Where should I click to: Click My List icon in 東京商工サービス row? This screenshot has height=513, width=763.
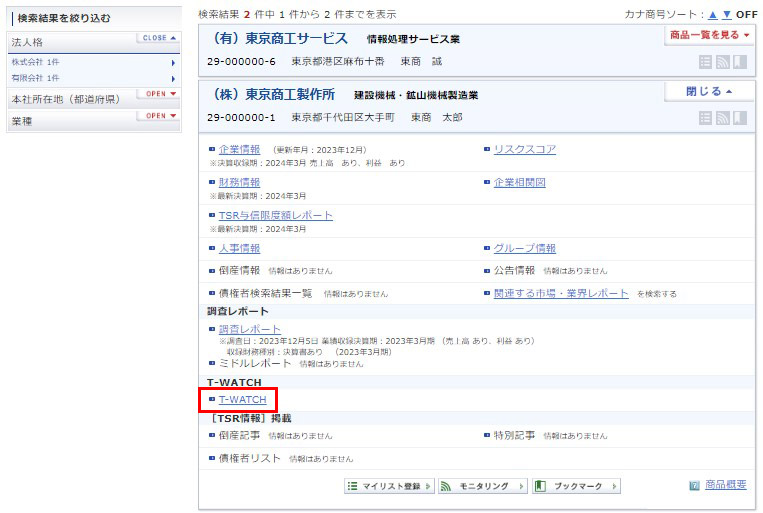coord(705,62)
